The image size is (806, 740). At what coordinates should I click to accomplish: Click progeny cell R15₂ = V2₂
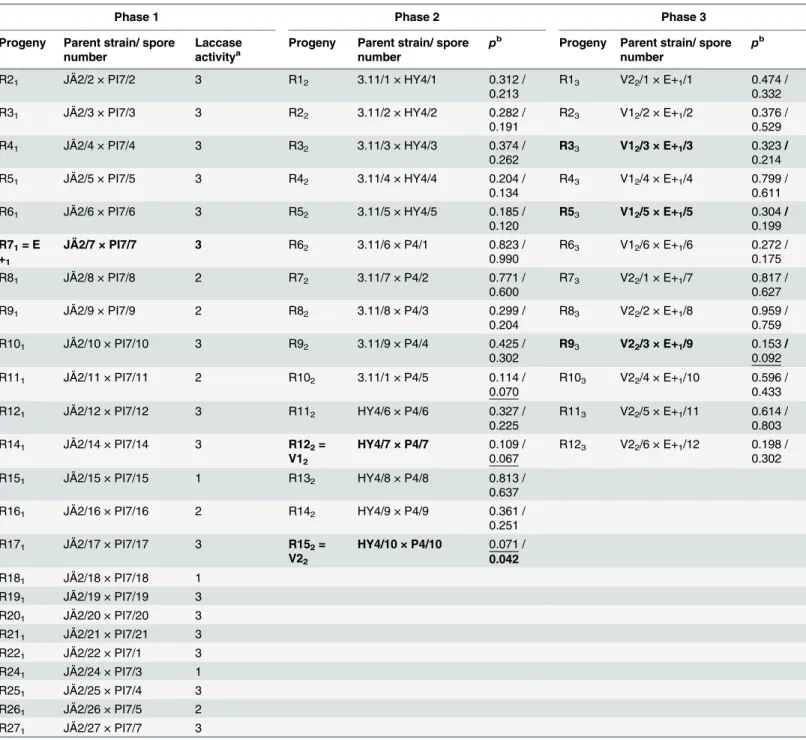(x=307, y=551)
